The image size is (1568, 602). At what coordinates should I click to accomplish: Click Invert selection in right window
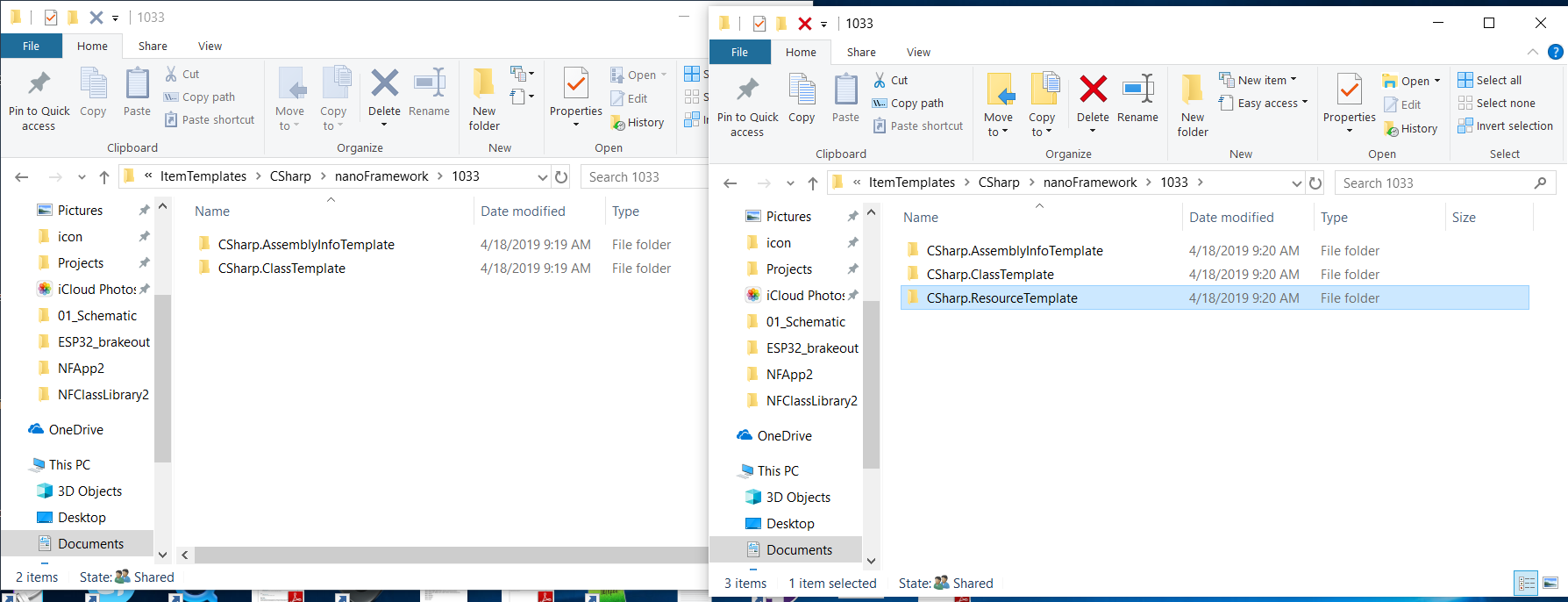tap(1506, 125)
